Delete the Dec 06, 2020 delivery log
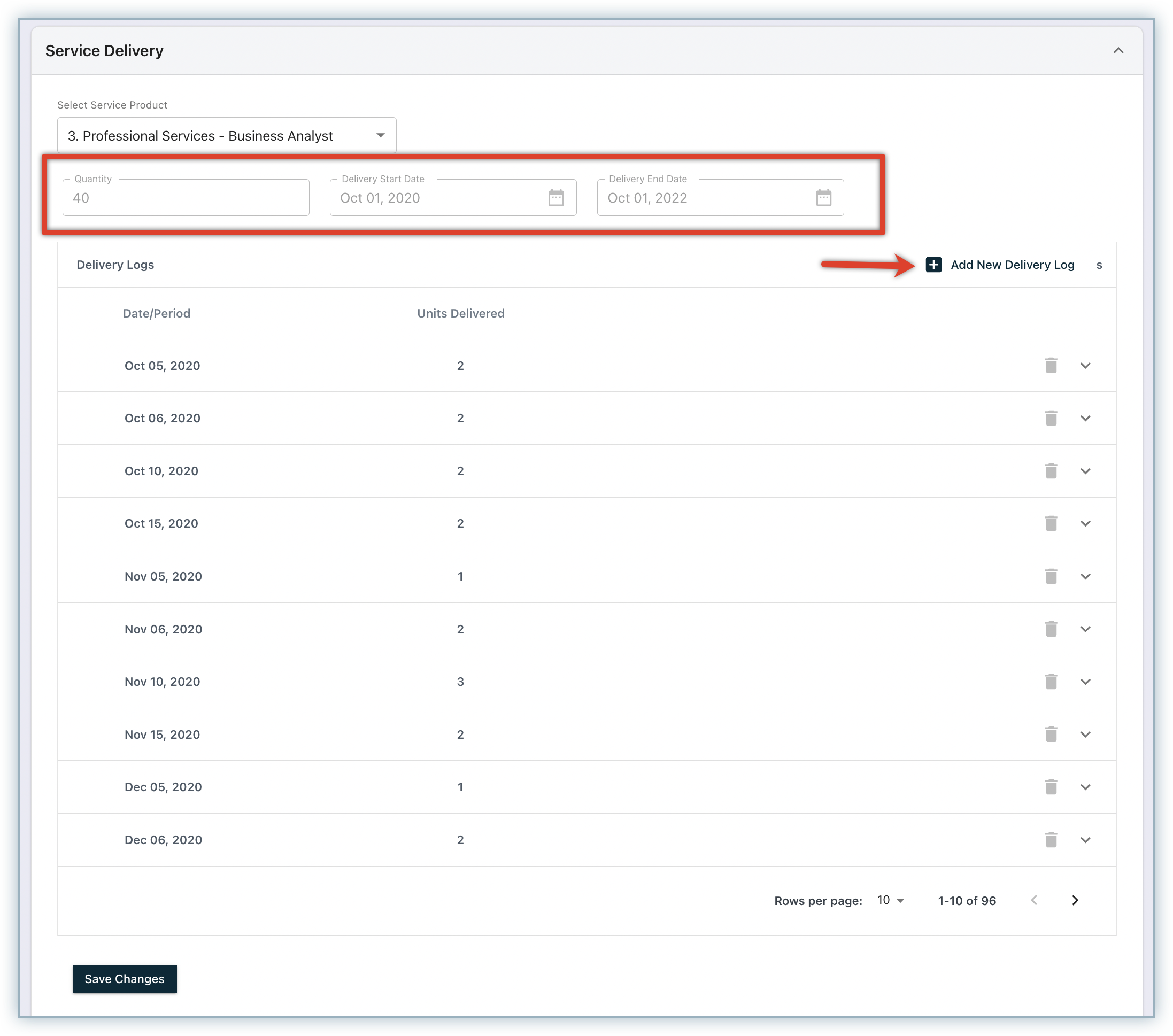The width and height of the screenshot is (1173, 1036). (1051, 840)
